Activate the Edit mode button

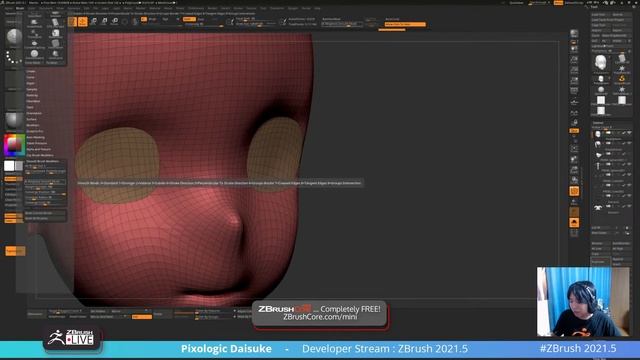(72, 22)
